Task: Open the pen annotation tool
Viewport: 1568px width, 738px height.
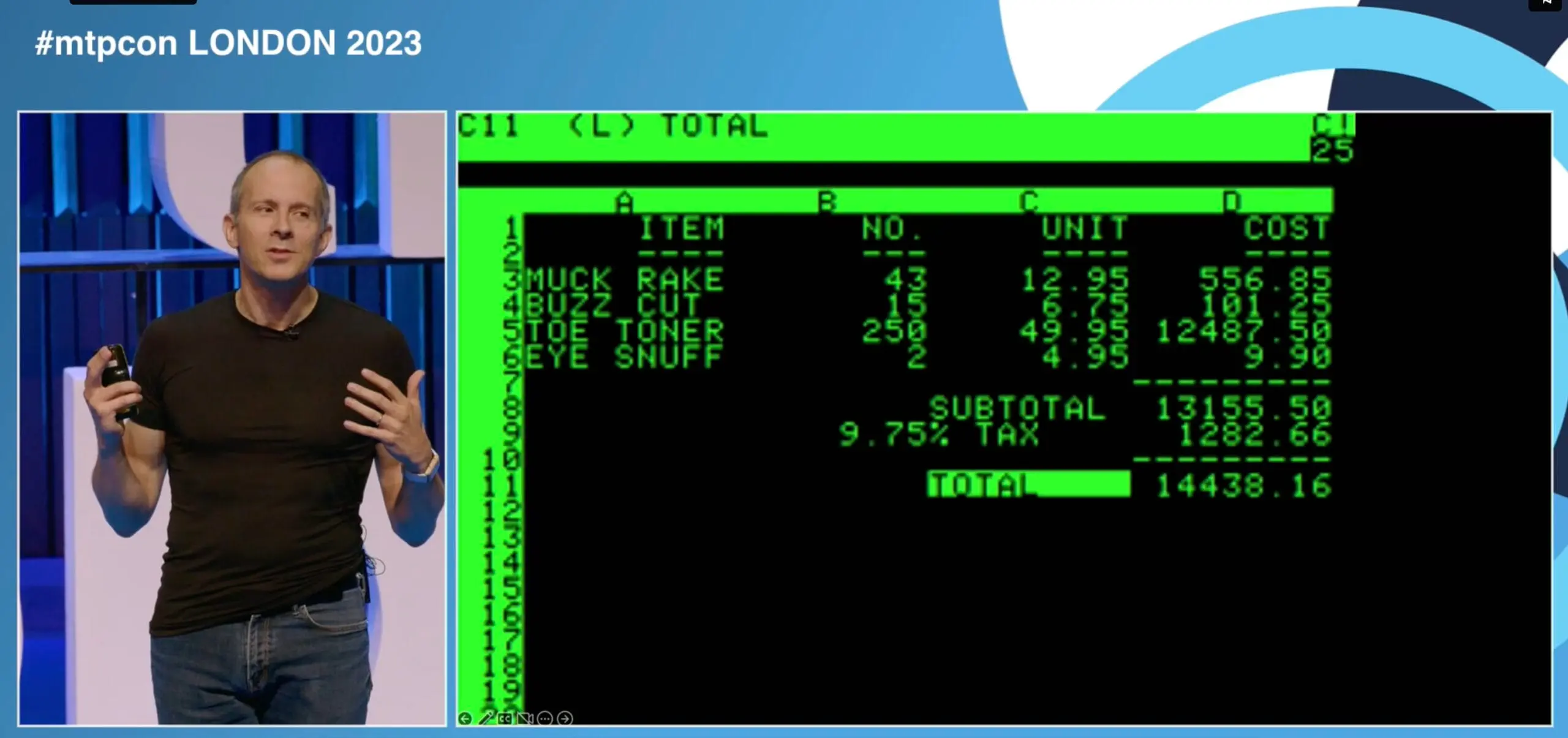Action: (x=486, y=718)
